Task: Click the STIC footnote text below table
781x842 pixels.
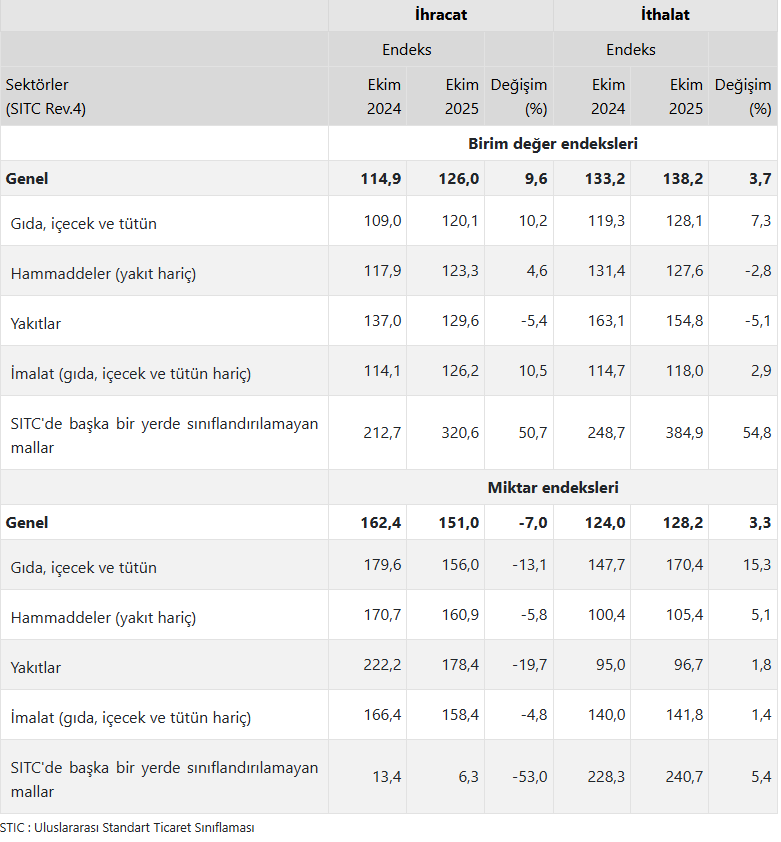Action: [x=128, y=828]
